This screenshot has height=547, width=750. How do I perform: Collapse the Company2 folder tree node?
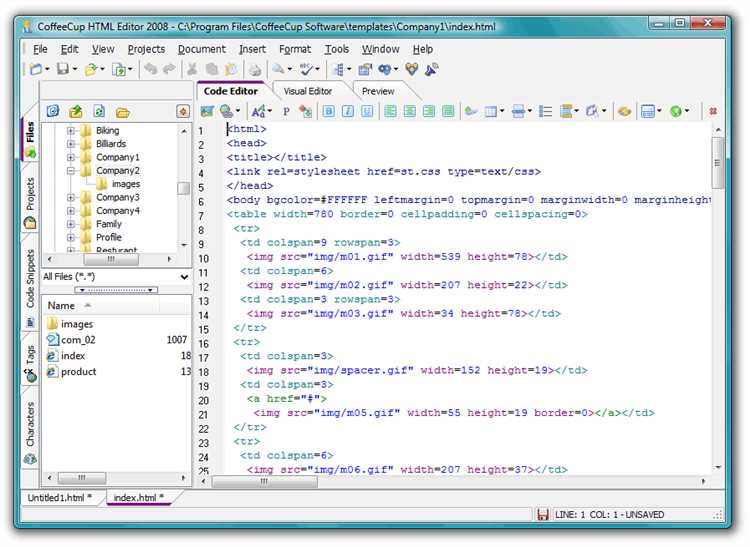[x=71, y=171]
